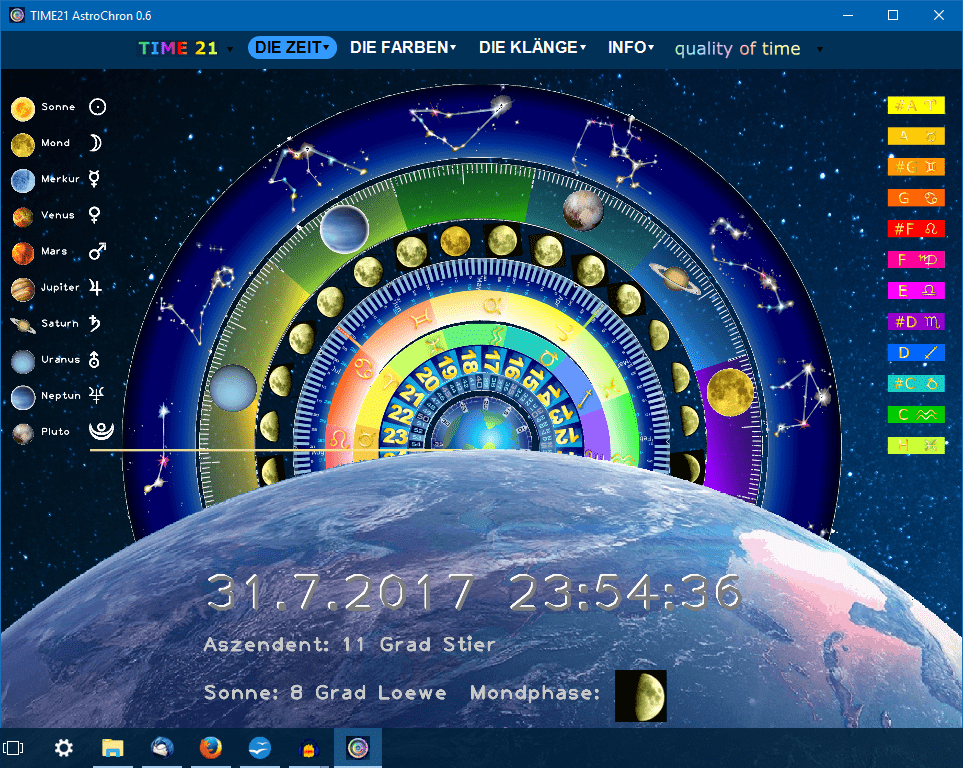The image size is (963, 768).
Task: Click the astrological glyph beside Jupiter
Action: point(95,287)
